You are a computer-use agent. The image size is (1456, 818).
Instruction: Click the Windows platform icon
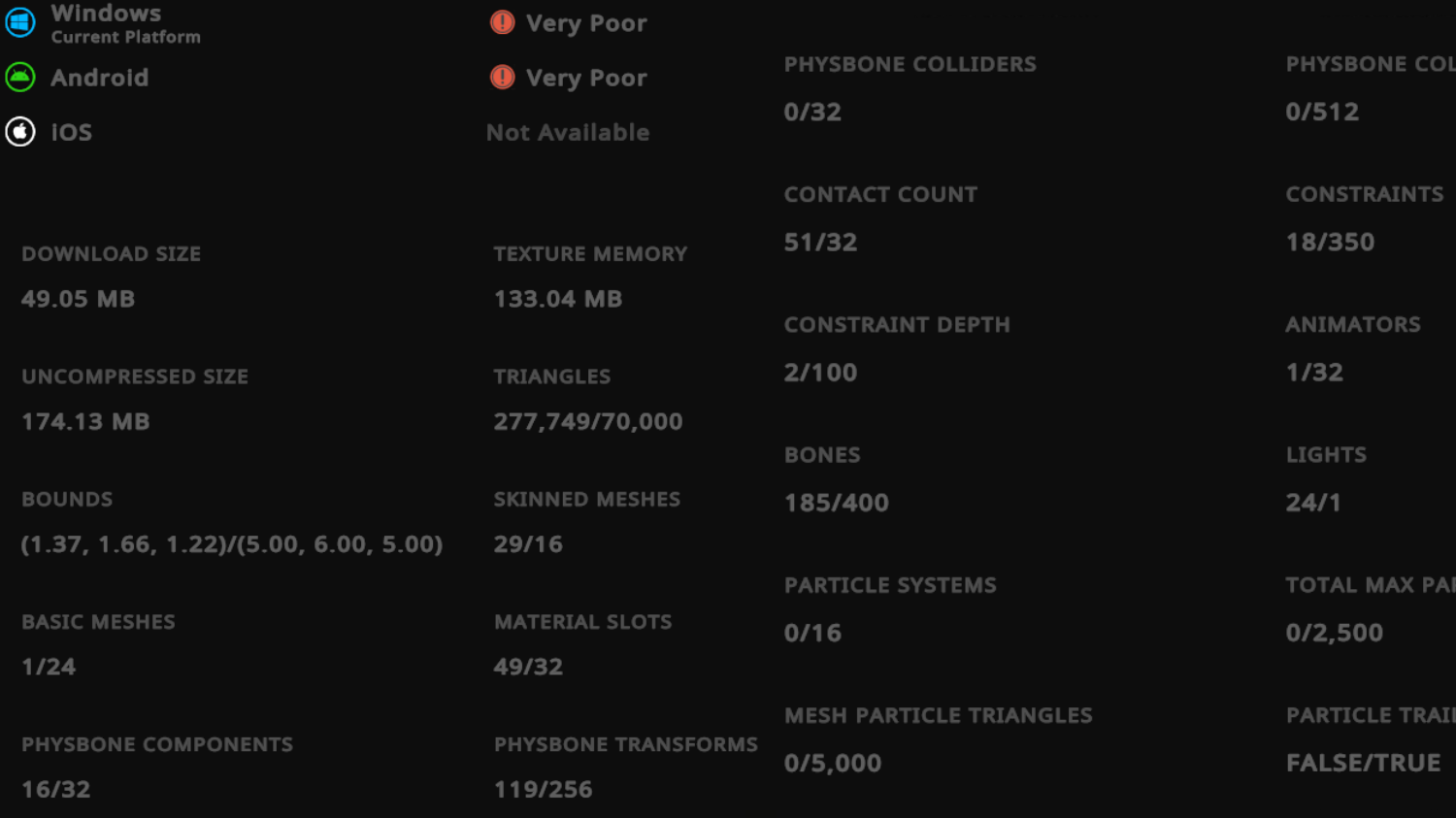[20, 21]
